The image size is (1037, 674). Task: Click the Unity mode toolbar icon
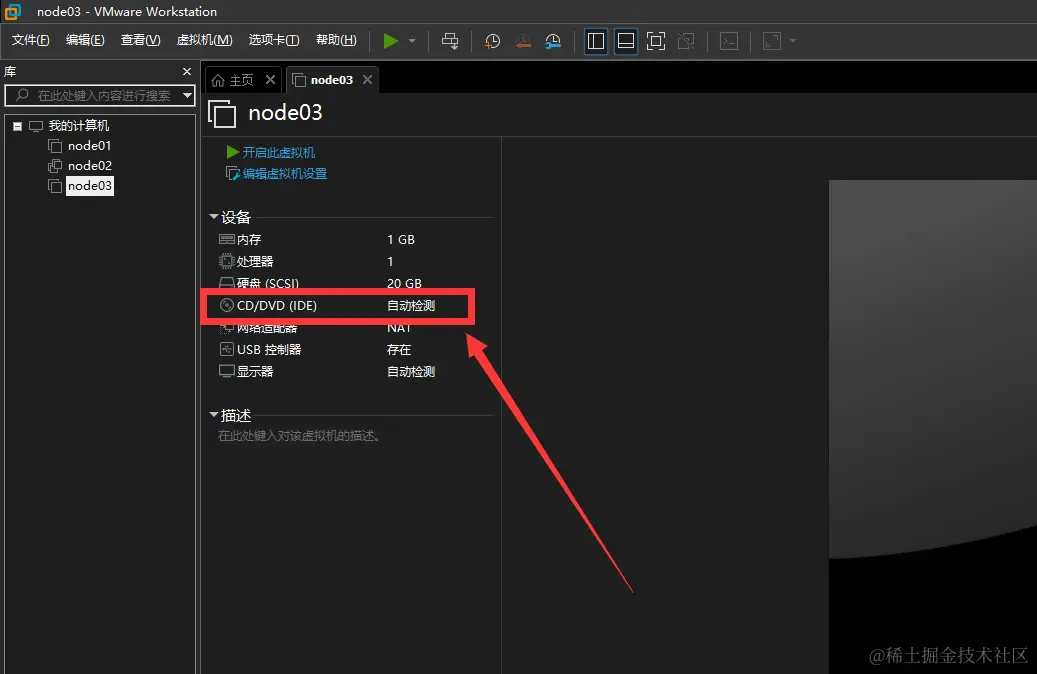tap(686, 41)
